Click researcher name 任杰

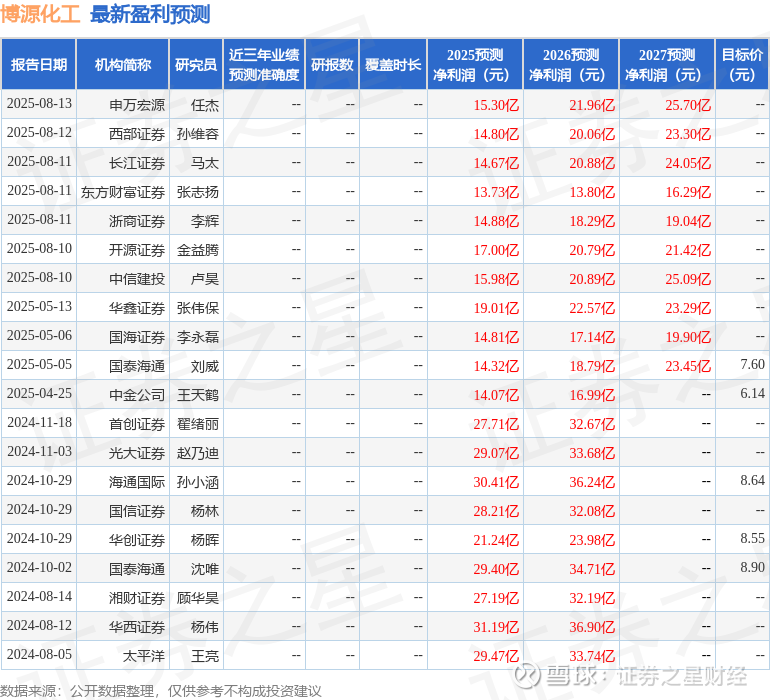pyautogui.click(x=205, y=105)
